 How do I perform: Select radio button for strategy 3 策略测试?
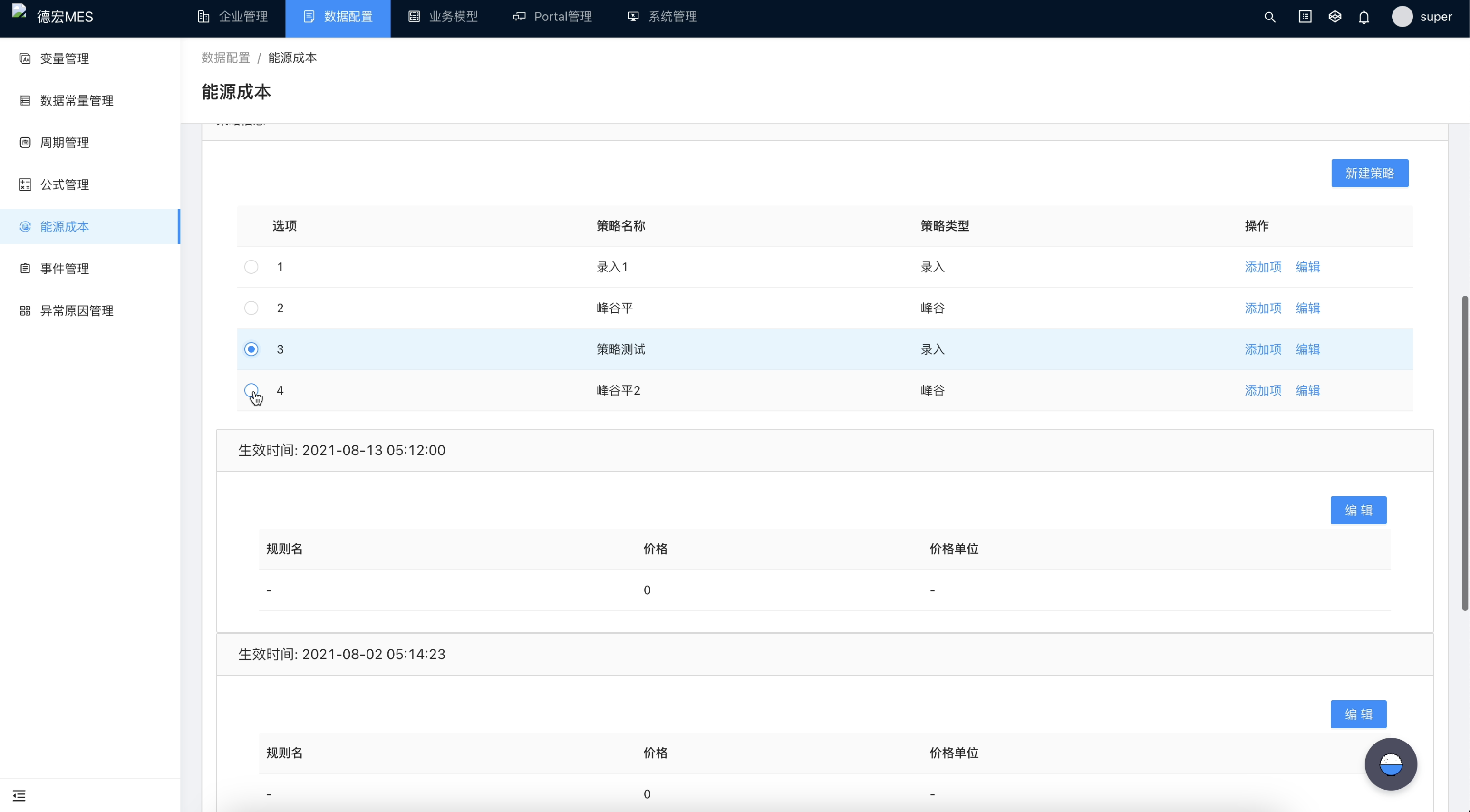[251, 349]
